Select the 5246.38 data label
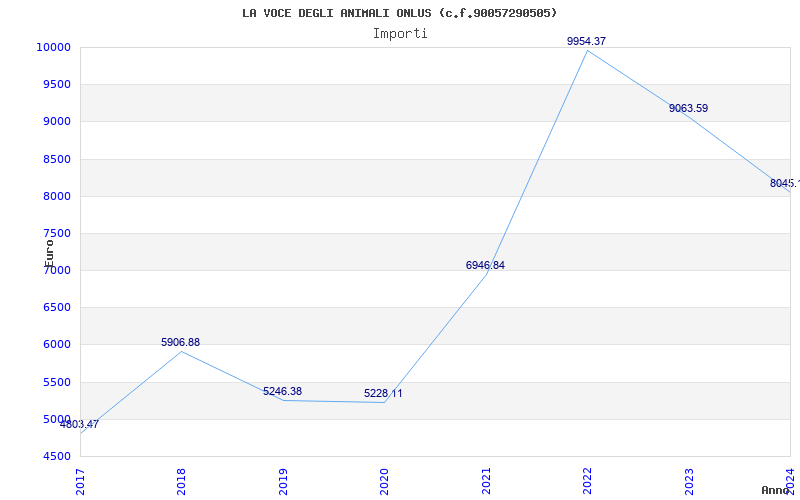The image size is (800, 500). [x=282, y=391]
